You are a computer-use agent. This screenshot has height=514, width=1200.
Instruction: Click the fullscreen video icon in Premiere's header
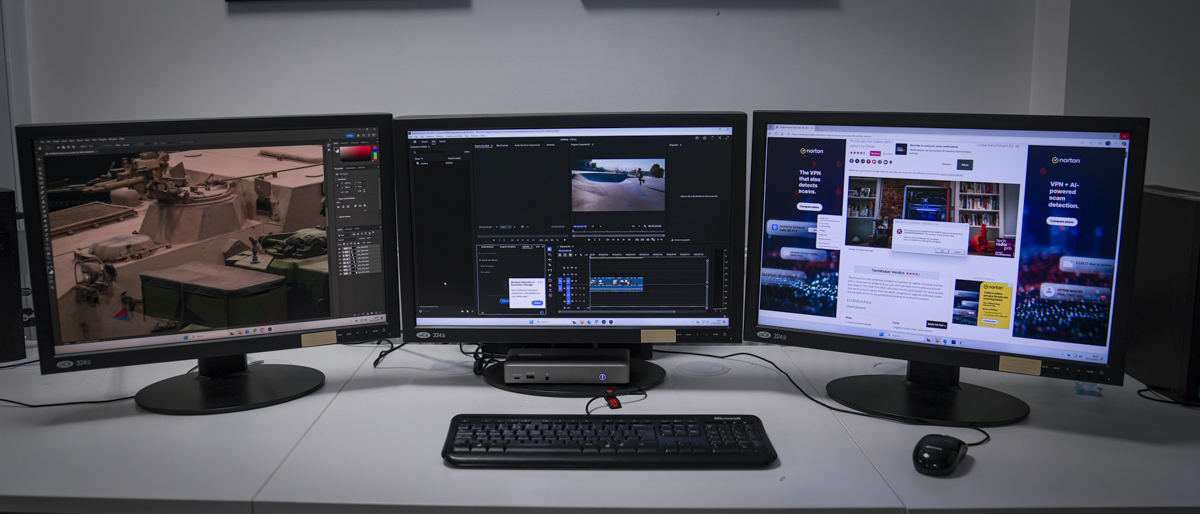[727, 138]
